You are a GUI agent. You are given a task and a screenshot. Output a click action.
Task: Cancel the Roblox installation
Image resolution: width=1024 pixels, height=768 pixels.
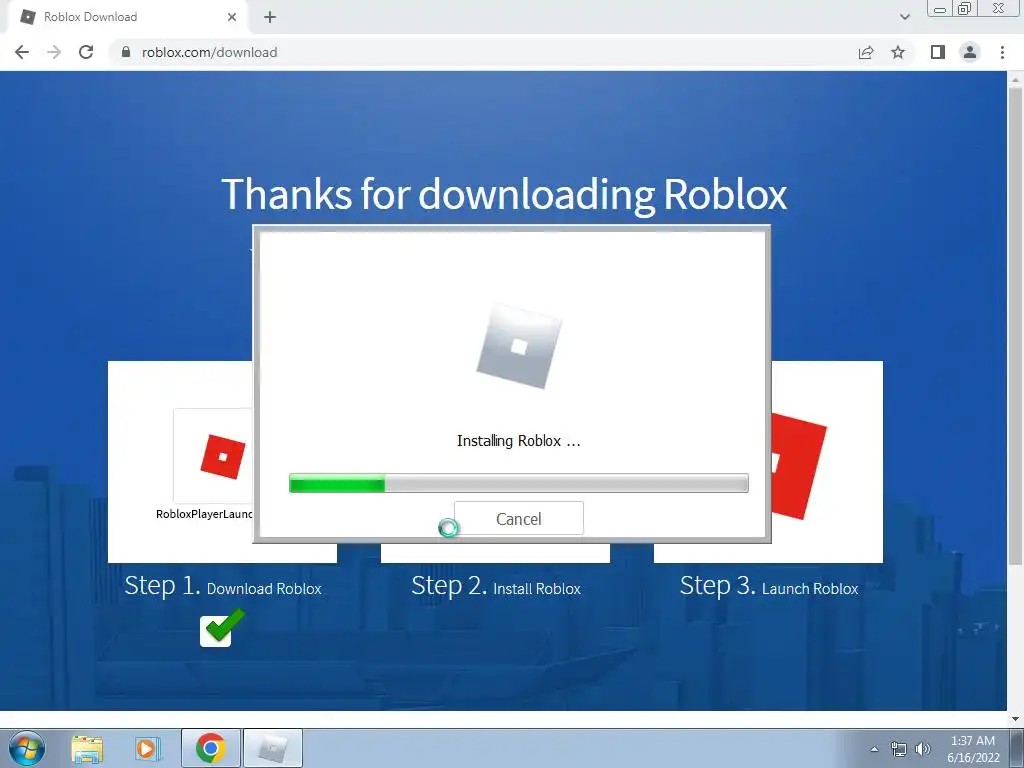[519, 519]
